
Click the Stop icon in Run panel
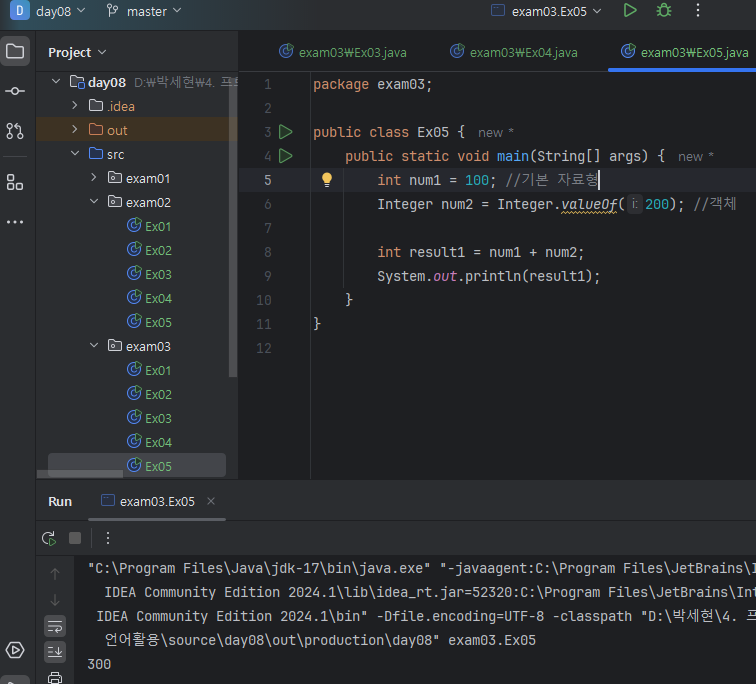click(x=75, y=538)
